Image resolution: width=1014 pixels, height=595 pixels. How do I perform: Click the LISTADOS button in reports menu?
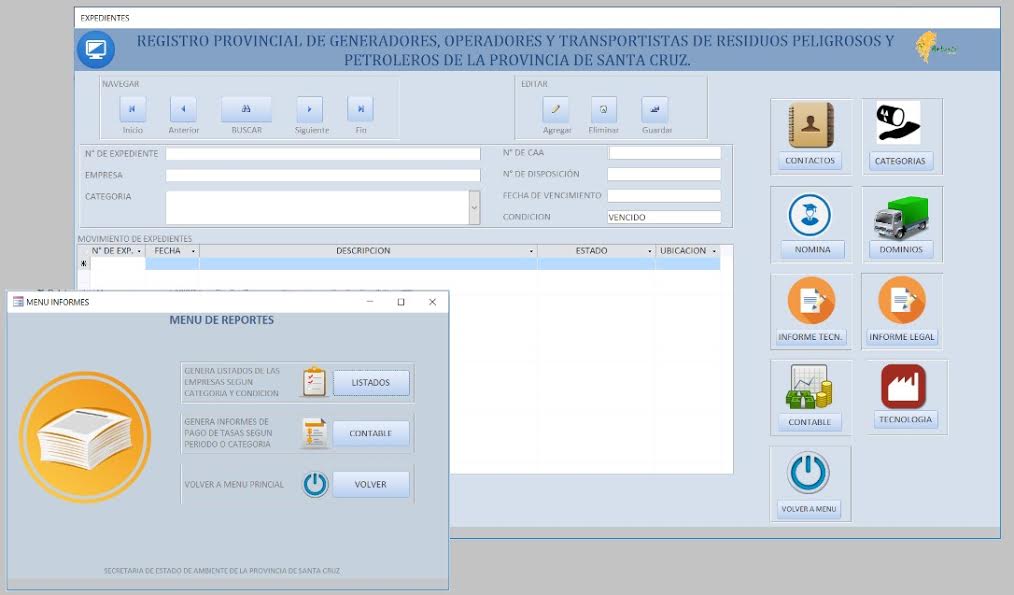click(371, 383)
